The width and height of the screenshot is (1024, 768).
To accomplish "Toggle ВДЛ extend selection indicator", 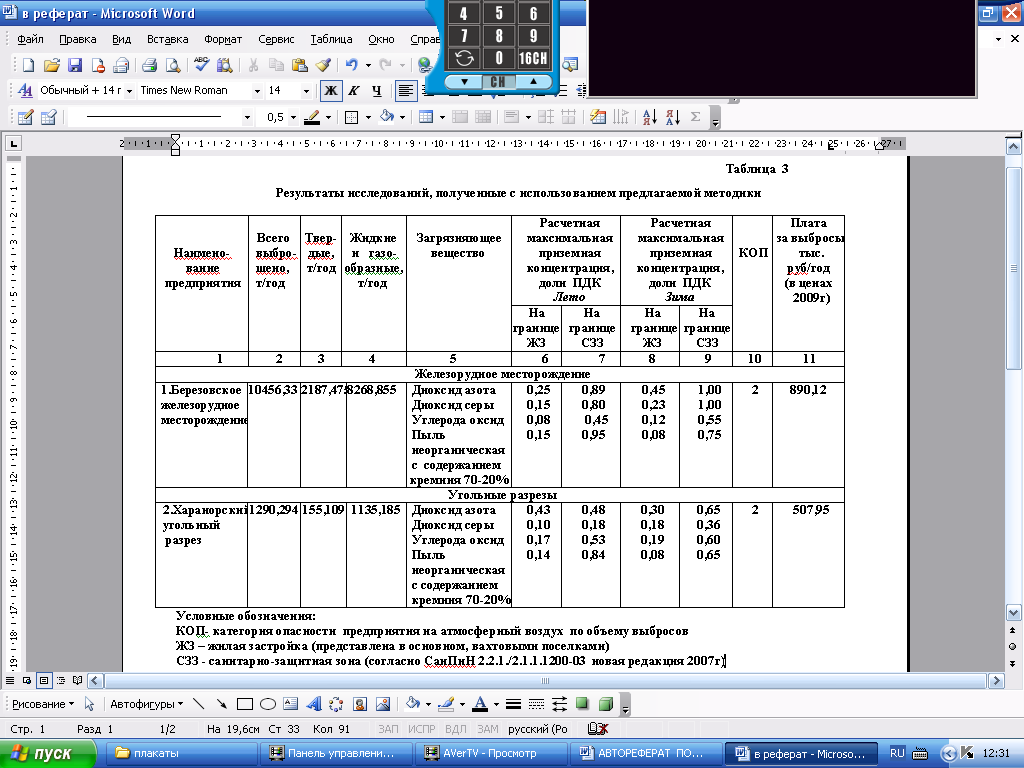I will coord(455,729).
